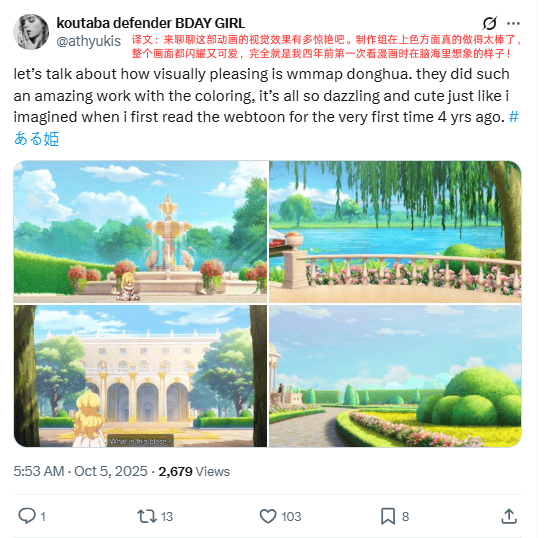Click the like count 103
The height and width of the screenshot is (538, 544).
pyautogui.click(x=291, y=516)
